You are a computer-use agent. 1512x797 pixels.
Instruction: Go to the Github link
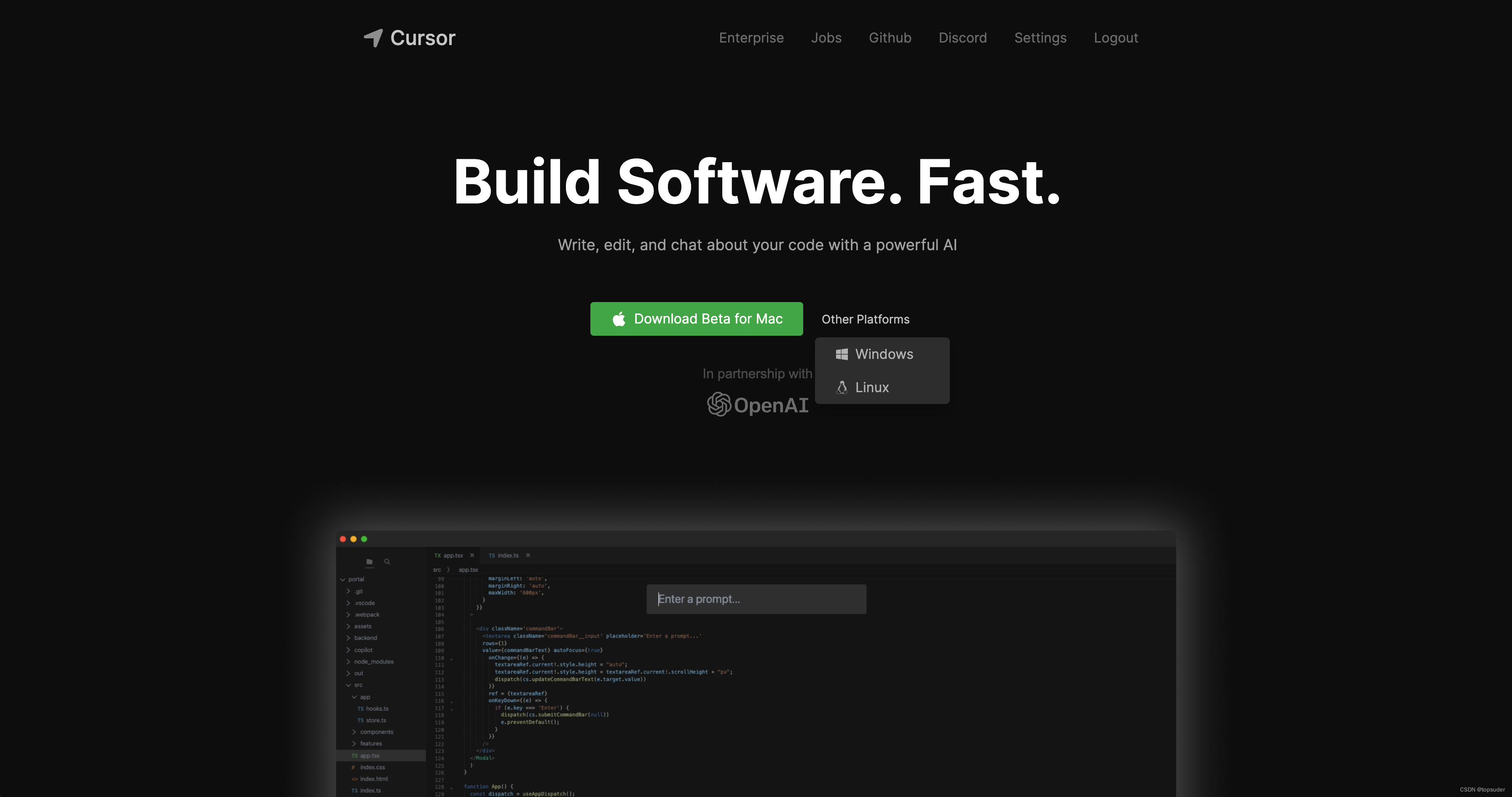pyautogui.click(x=890, y=37)
